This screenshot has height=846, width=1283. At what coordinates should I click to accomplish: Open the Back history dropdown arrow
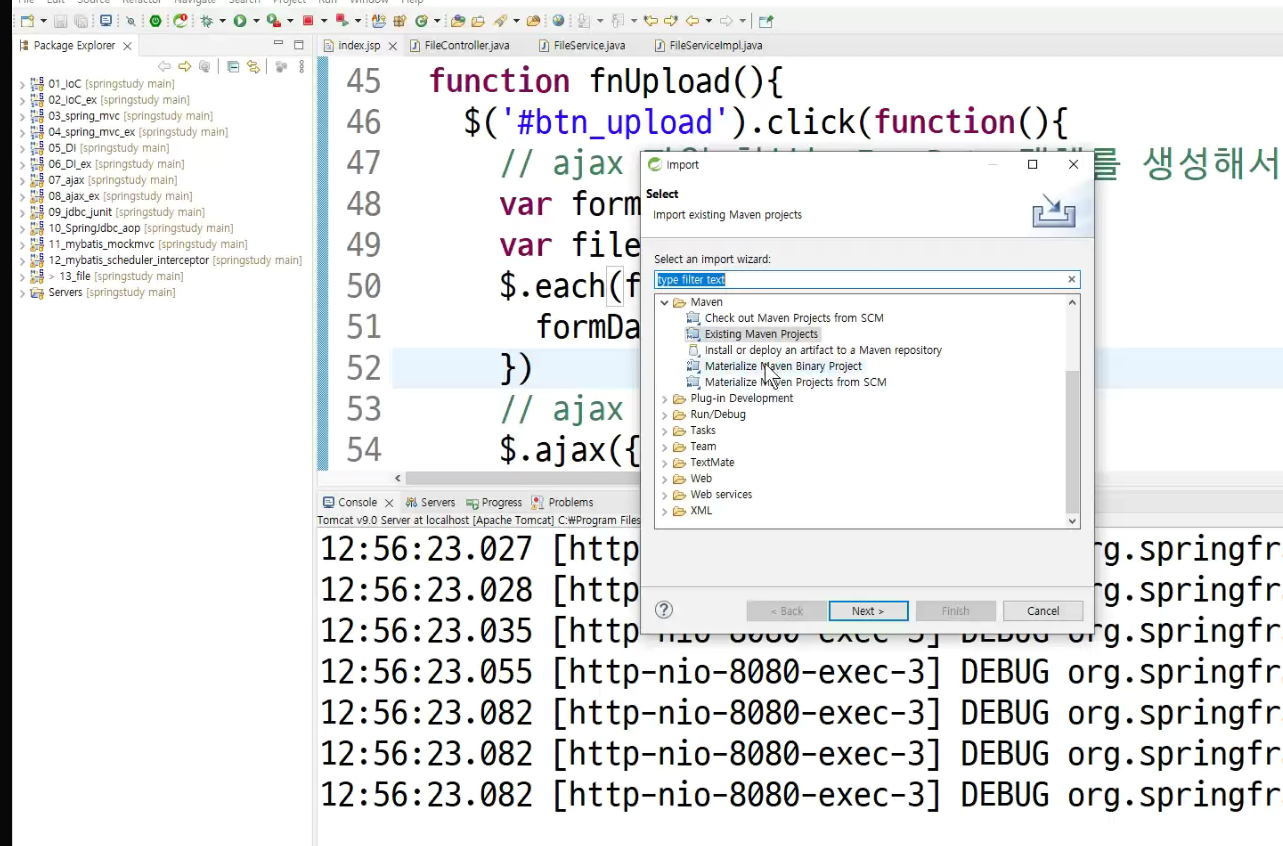coord(709,20)
